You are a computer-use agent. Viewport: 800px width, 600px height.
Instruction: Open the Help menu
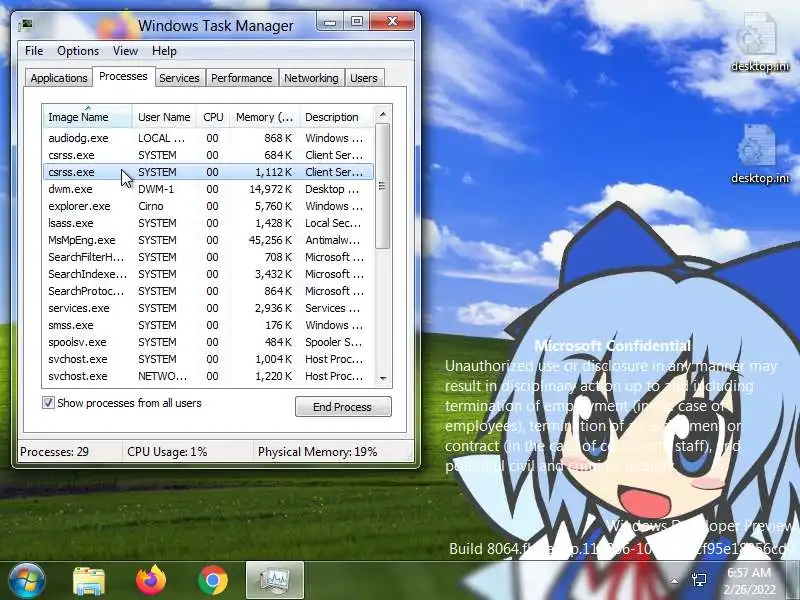[164, 51]
